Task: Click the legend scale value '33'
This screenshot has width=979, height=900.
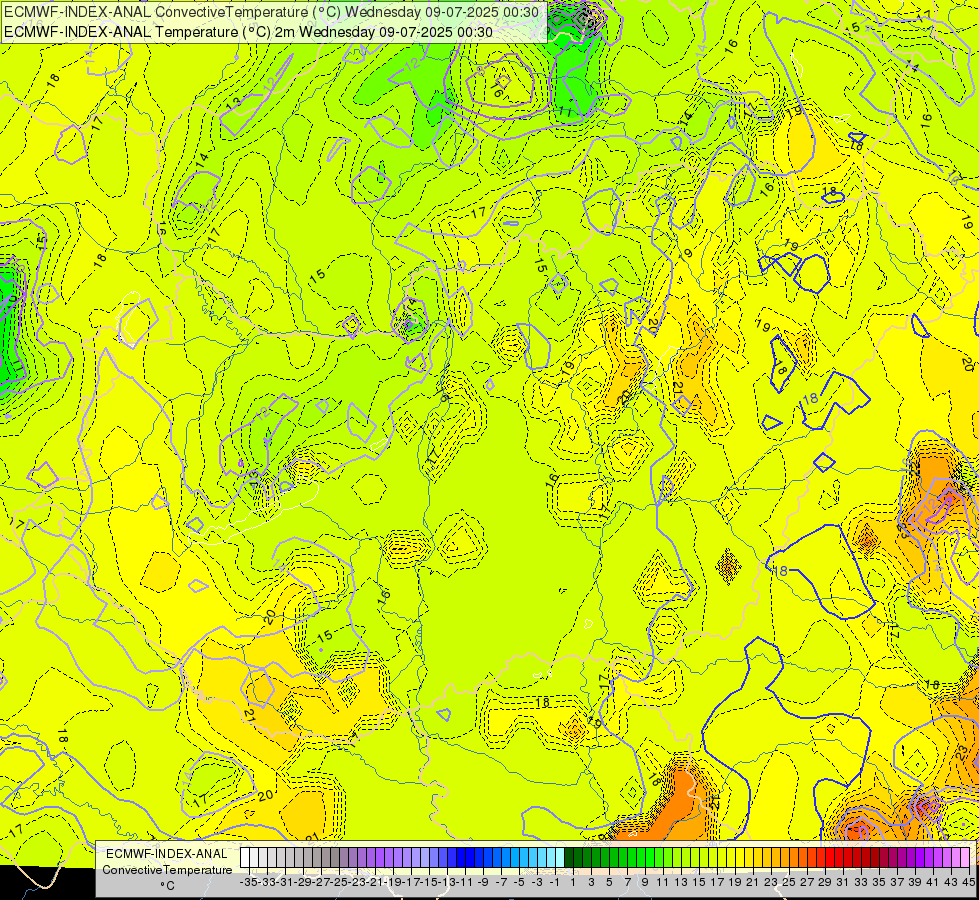Action: 861,882
